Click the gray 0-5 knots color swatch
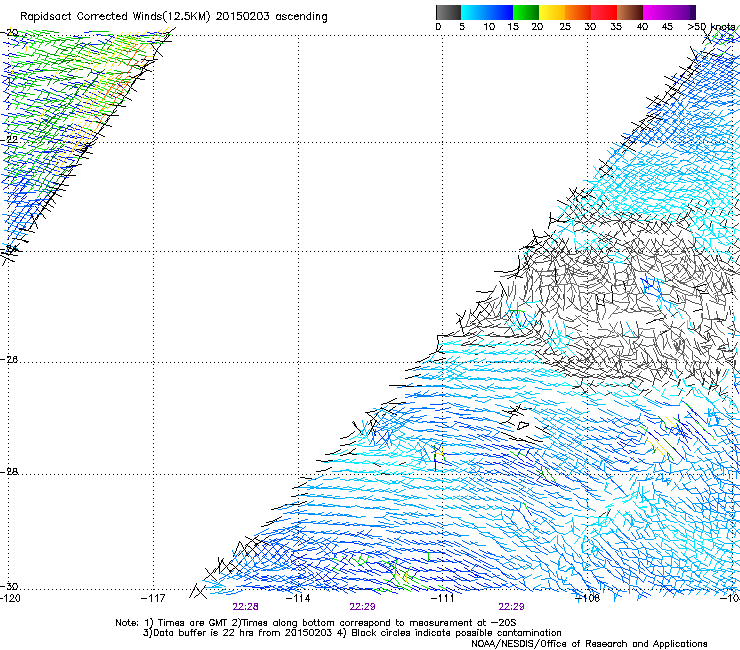740x650 pixels. click(448, 12)
